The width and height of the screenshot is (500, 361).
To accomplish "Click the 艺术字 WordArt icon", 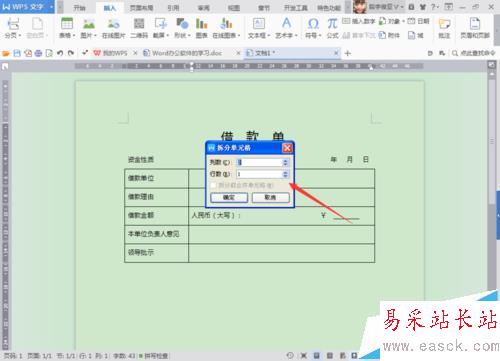I will (286, 24).
